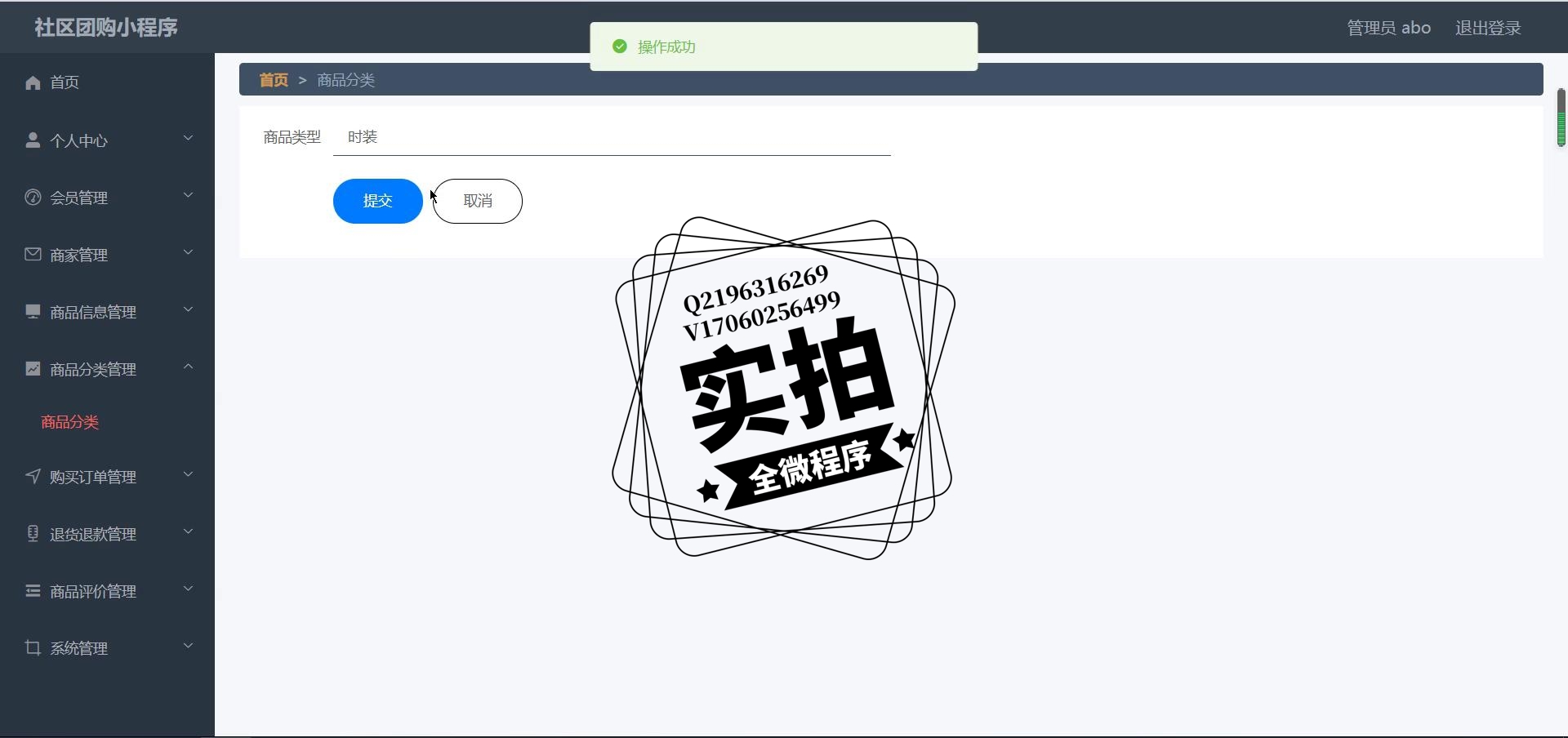Click the 取消 button
Screen dimensions: 1568x738
point(478,201)
